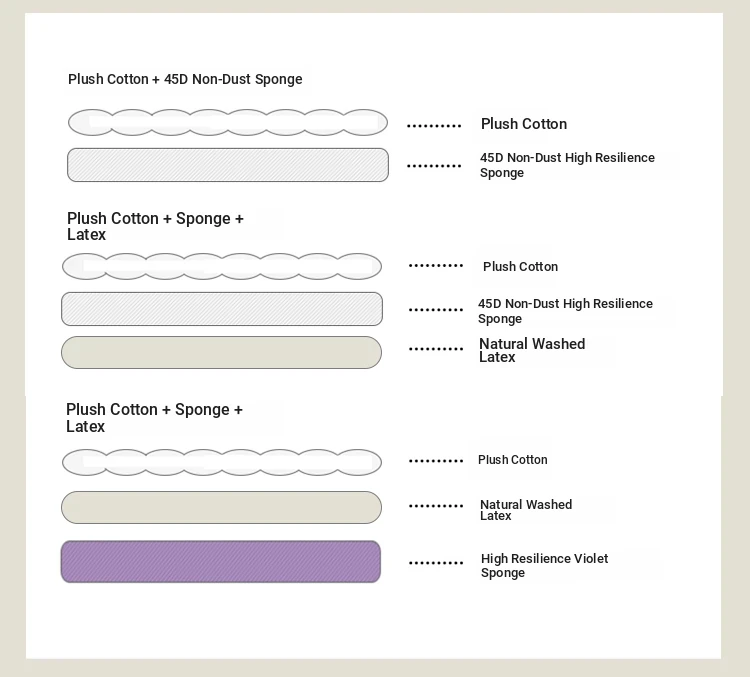Screen dimensions: 750x677
Task: Select the middle section's 'Natural Washed Latex' label
Action: tap(532, 350)
